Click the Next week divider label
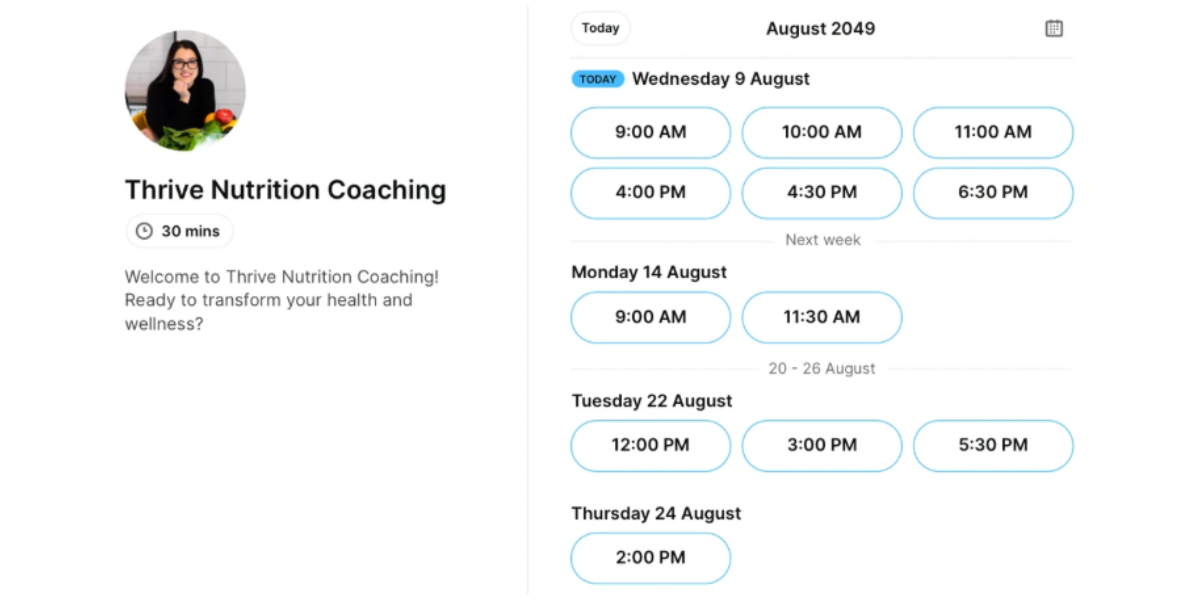 pos(822,240)
